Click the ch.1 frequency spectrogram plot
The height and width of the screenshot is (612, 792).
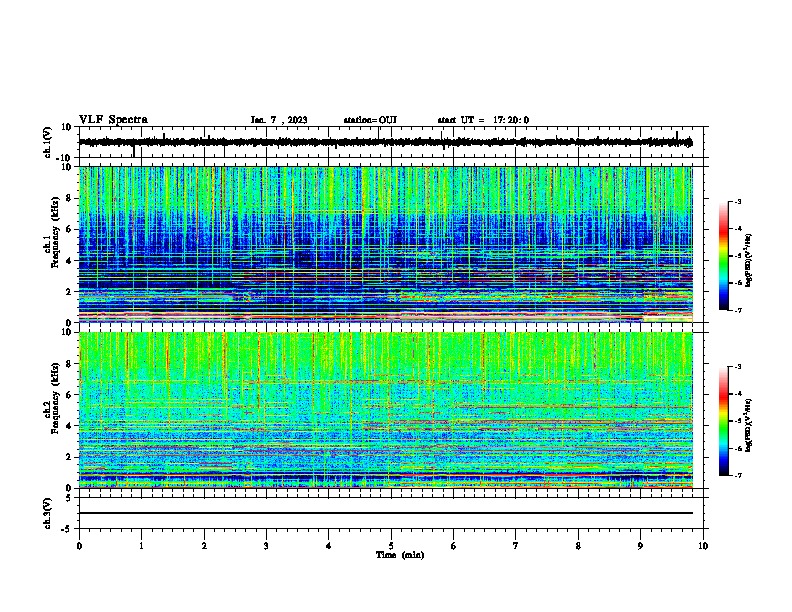point(386,244)
